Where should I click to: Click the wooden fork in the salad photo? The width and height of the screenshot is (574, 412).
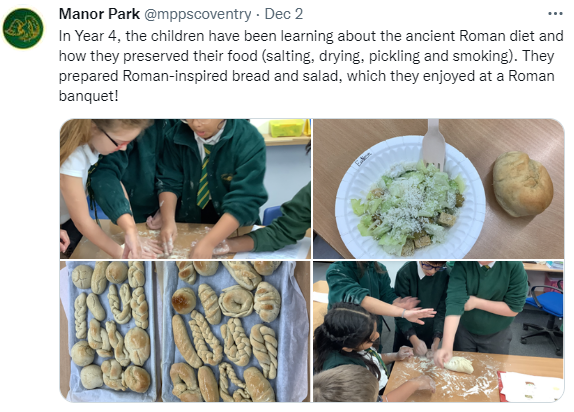433,144
